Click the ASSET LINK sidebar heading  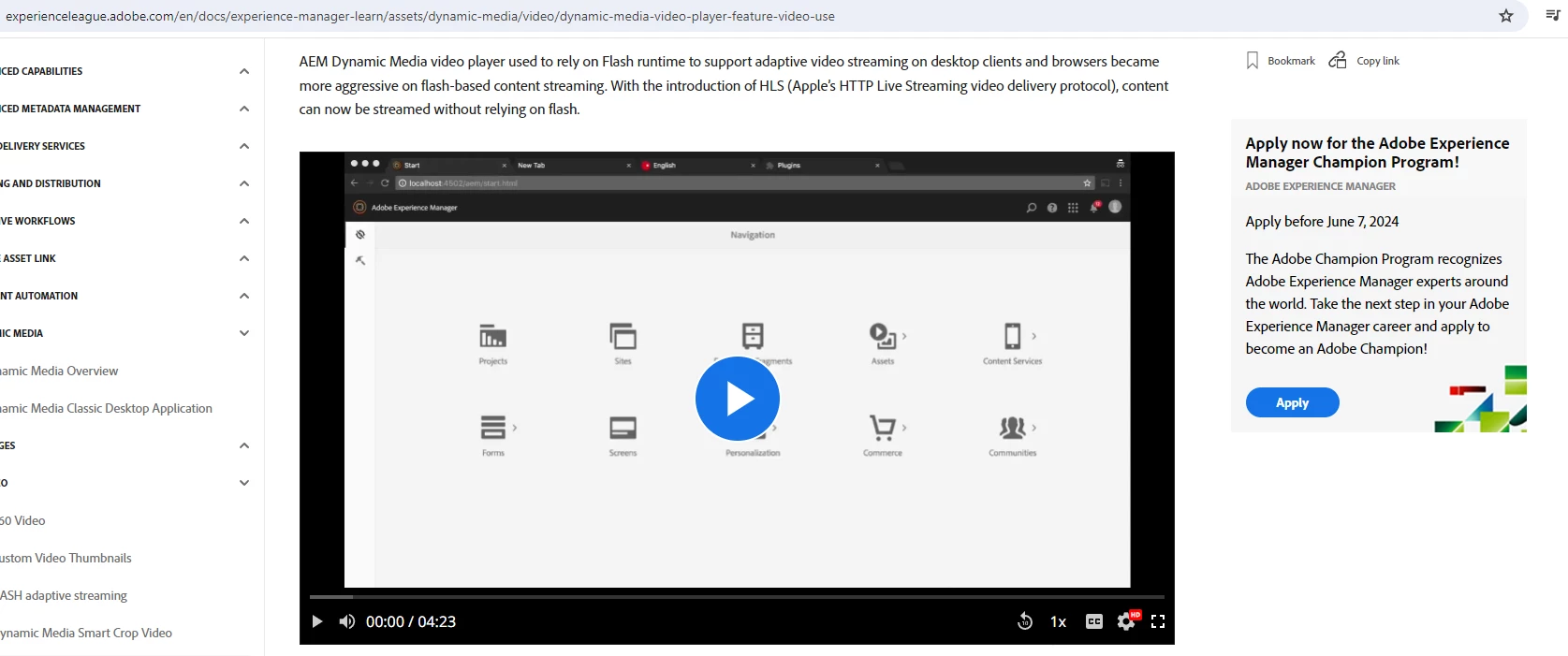click(x=28, y=258)
